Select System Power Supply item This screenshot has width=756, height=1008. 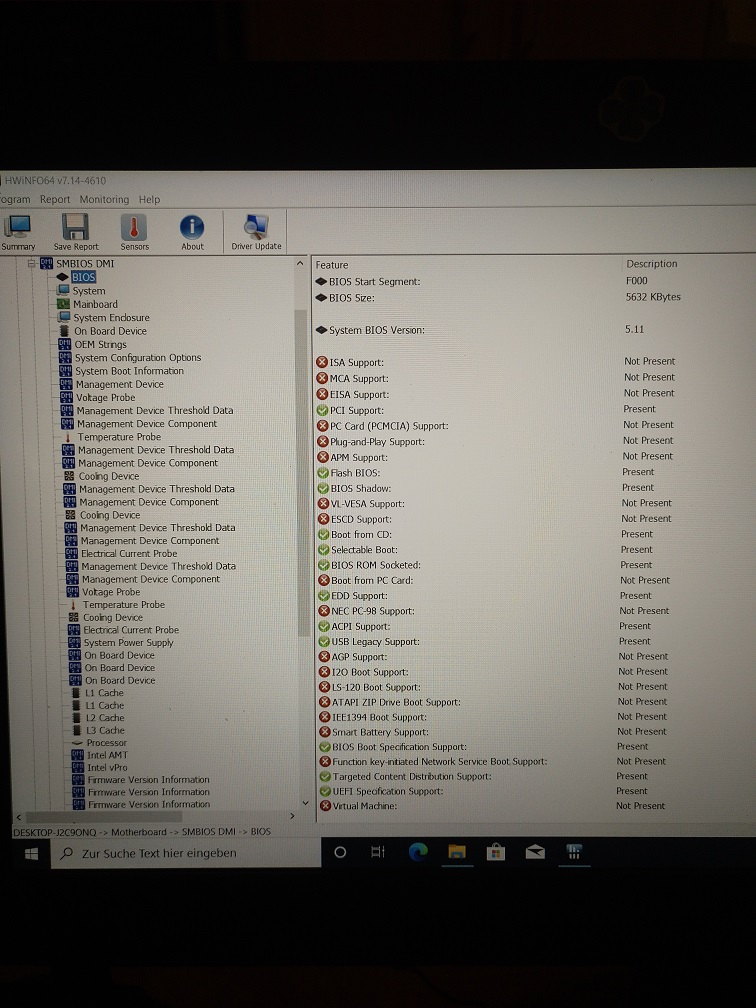click(129, 643)
